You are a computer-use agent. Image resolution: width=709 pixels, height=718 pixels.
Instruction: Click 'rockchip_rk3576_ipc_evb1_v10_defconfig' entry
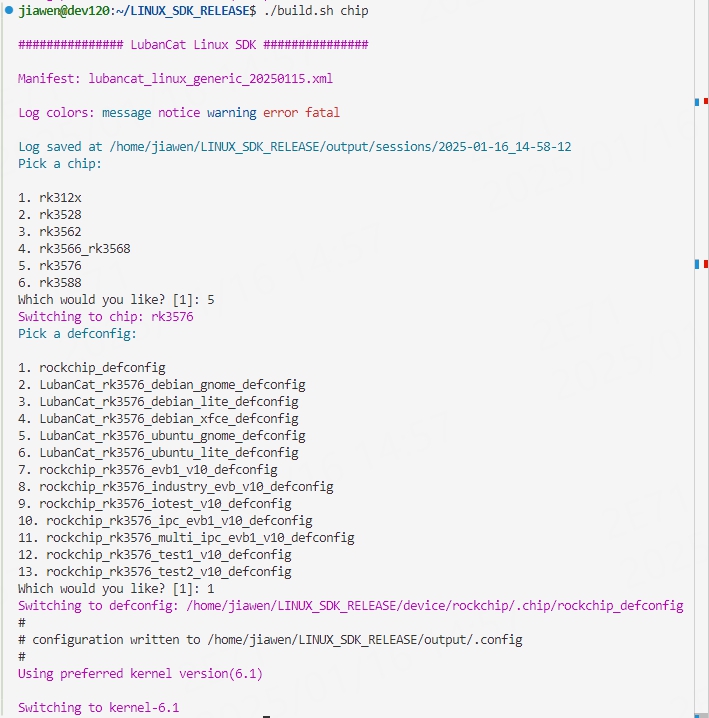click(180, 521)
